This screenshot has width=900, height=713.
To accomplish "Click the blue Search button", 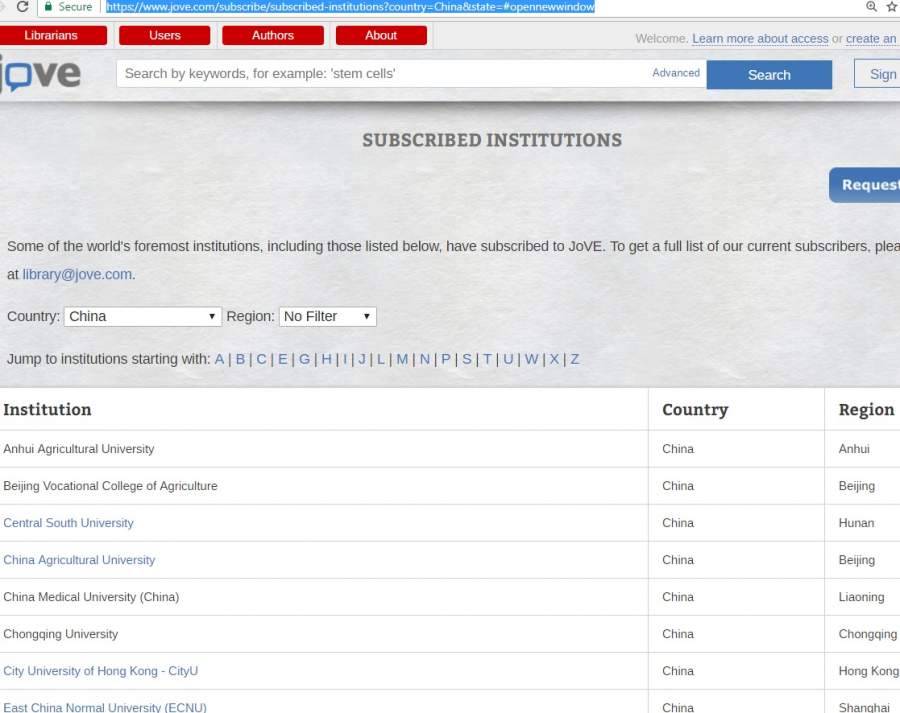I will [x=769, y=75].
